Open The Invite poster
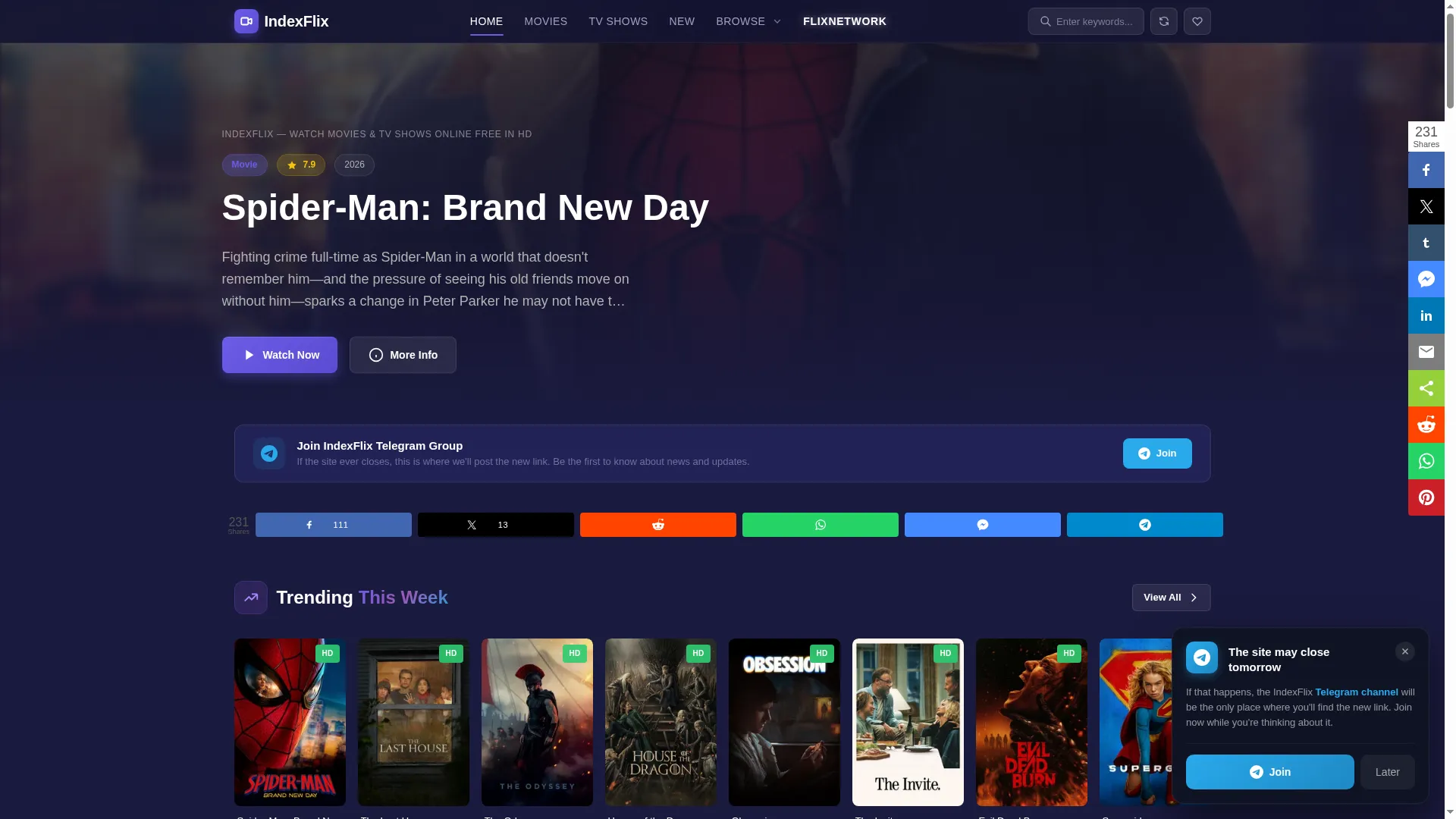Image resolution: width=1456 pixels, height=819 pixels. coord(908,722)
